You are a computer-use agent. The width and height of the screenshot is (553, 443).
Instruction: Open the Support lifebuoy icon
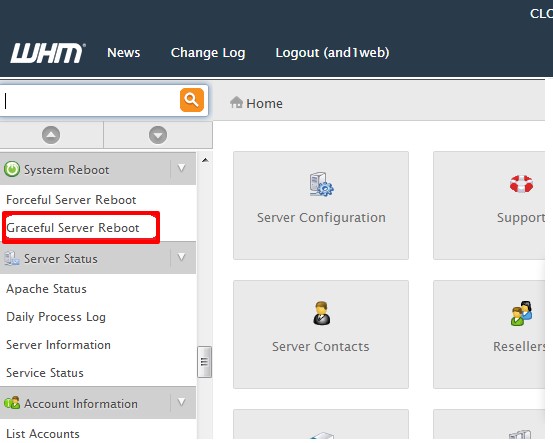point(521,184)
